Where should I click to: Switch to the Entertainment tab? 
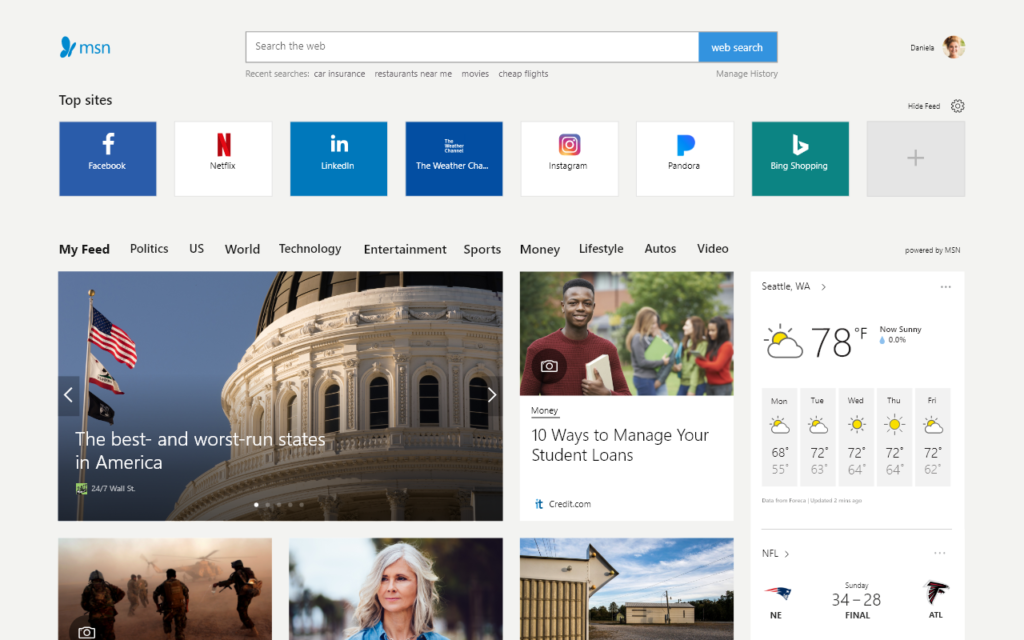[405, 249]
